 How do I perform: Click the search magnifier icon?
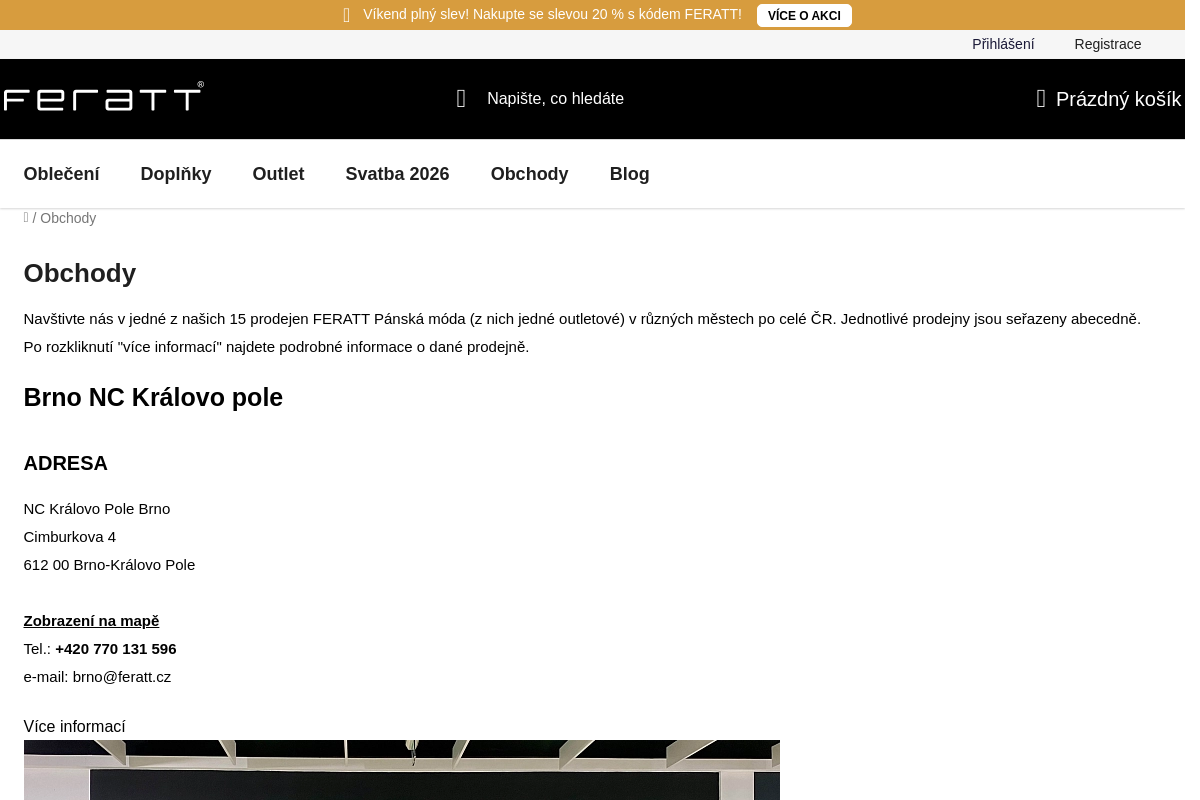(461, 98)
